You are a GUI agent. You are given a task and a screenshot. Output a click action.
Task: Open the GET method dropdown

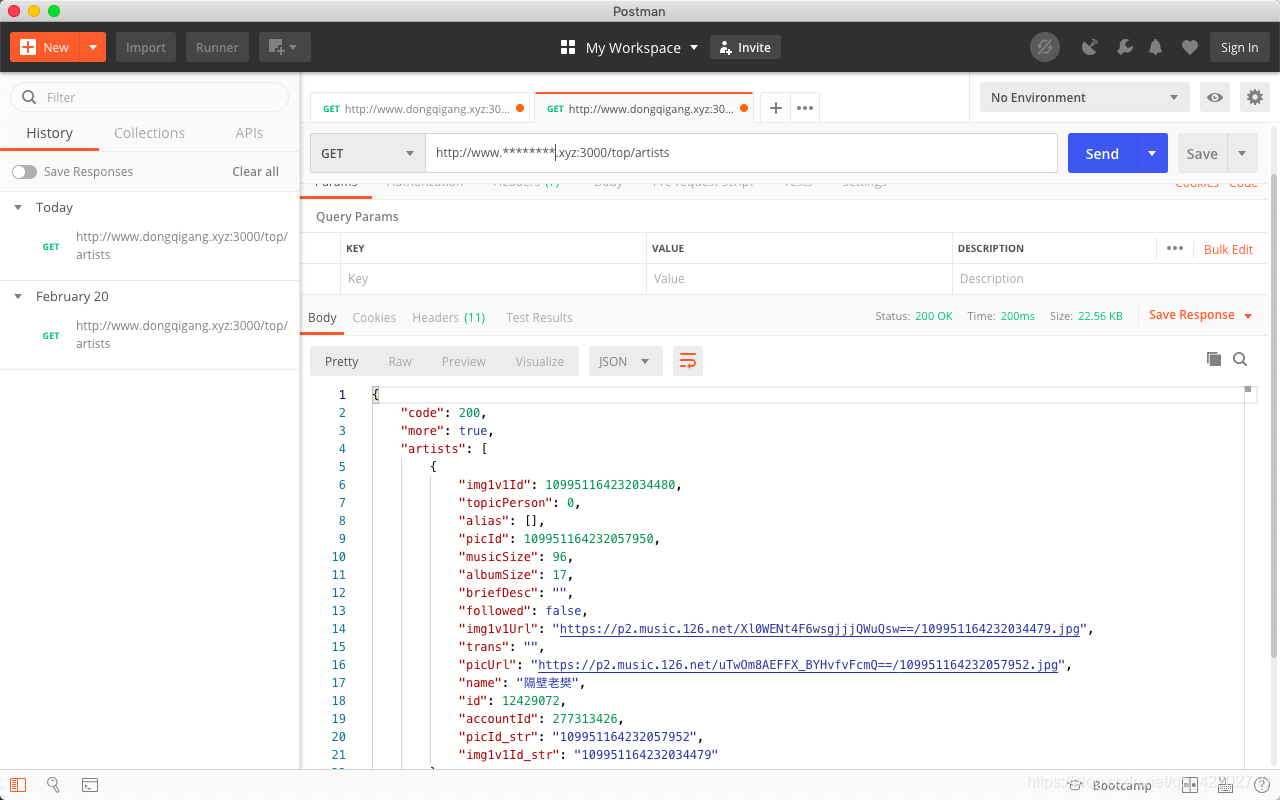coord(368,153)
